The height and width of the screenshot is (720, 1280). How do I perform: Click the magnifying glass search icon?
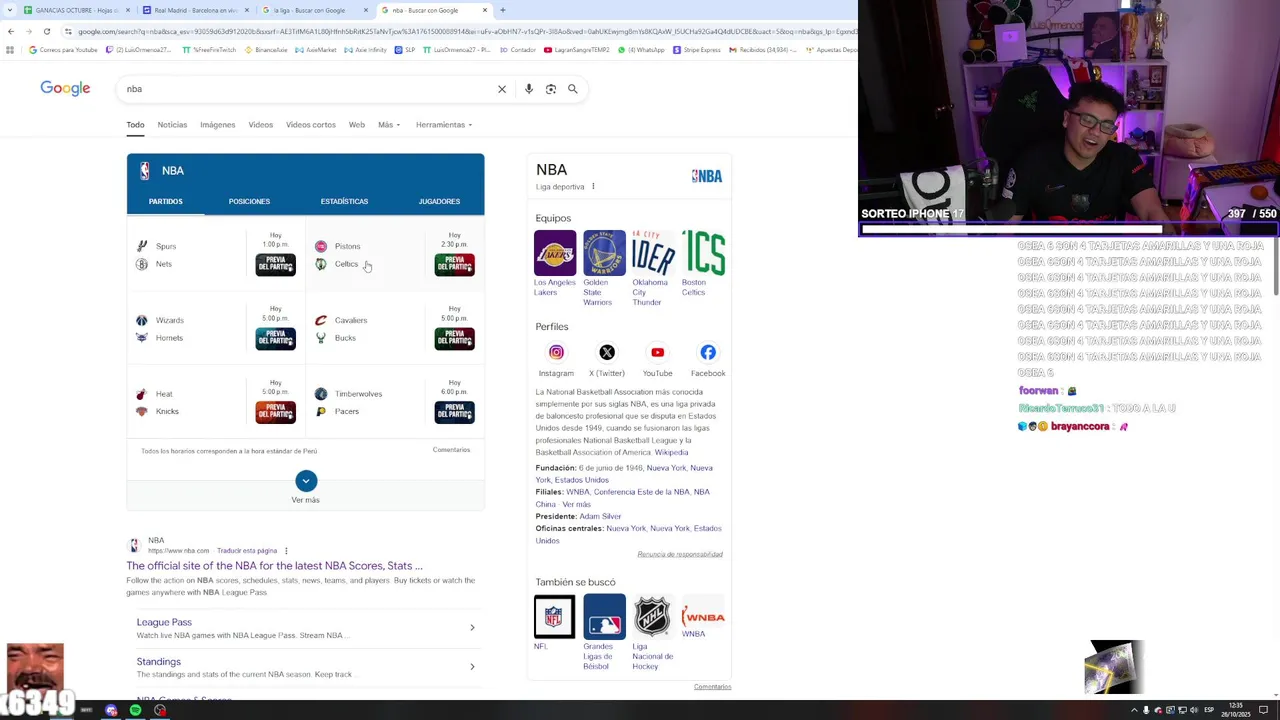[573, 89]
